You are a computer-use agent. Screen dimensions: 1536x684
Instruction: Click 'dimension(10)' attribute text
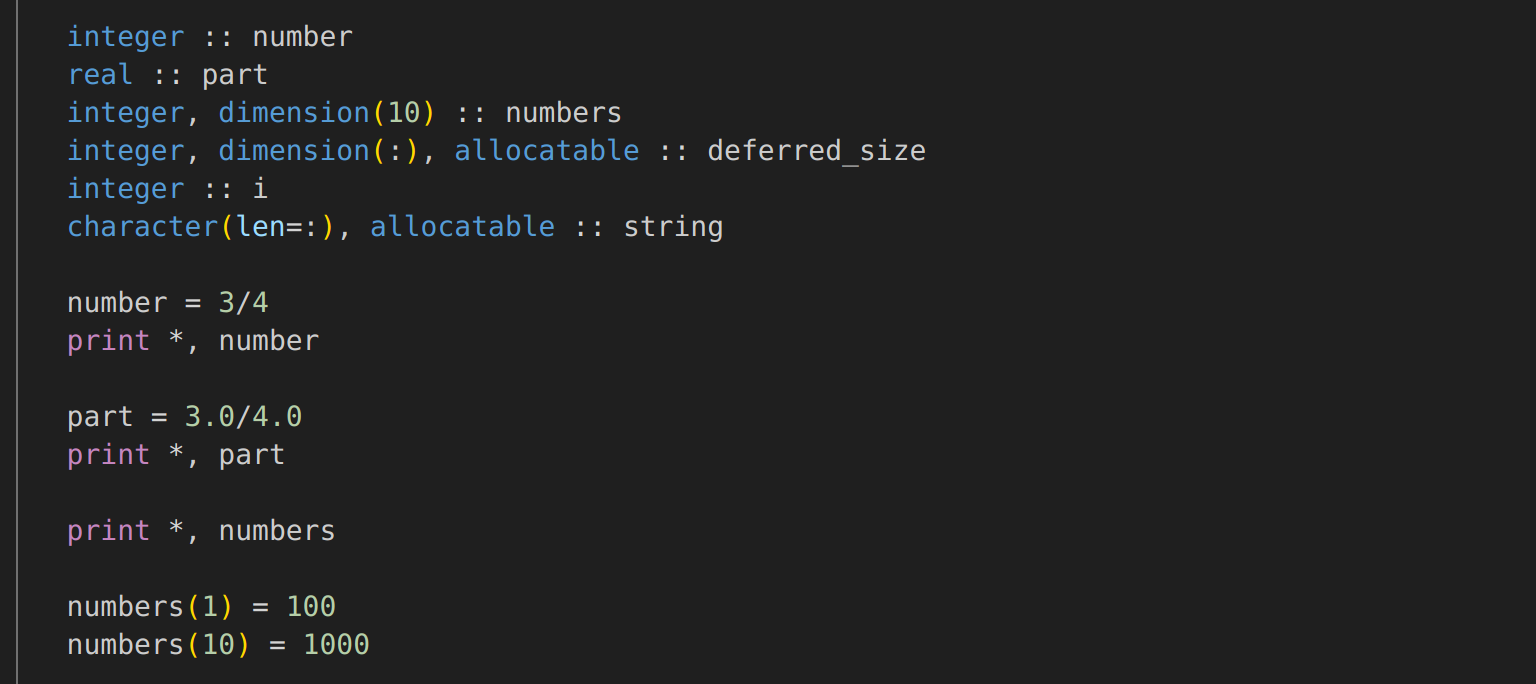327,113
